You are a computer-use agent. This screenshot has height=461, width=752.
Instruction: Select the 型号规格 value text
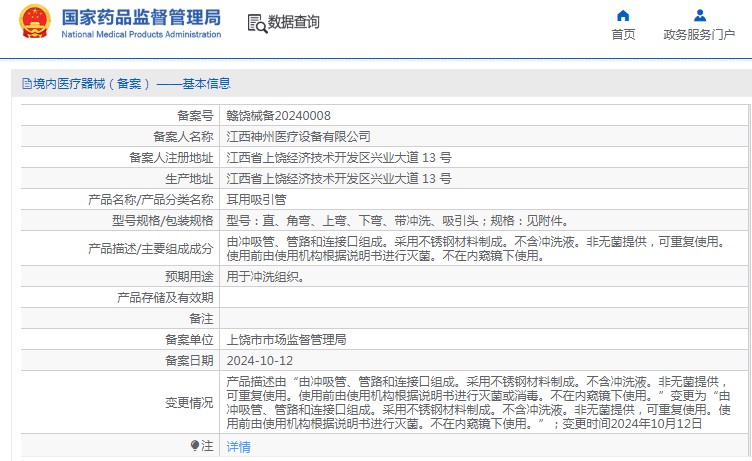pos(398,221)
